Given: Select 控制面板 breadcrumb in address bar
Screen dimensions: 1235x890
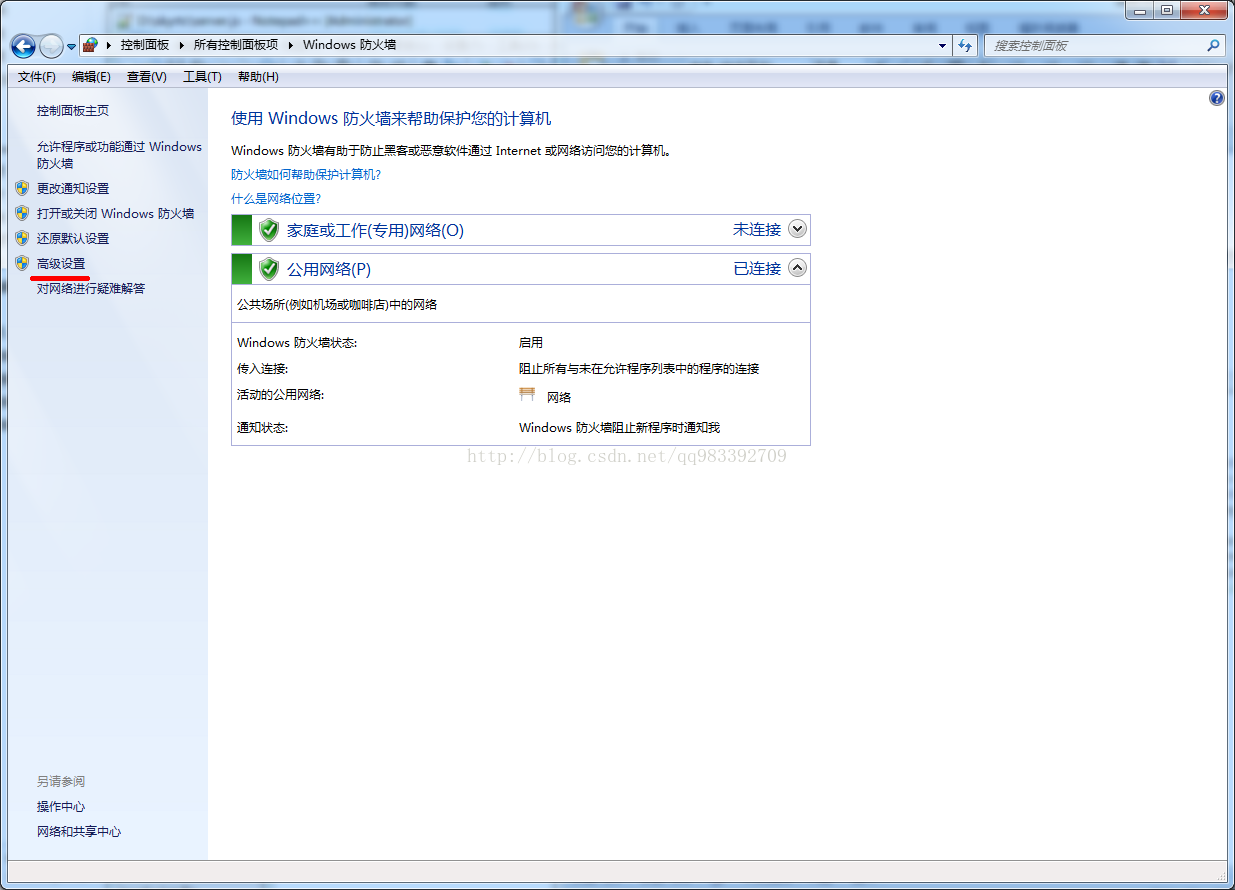Looking at the screenshot, I should (x=145, y=45).
